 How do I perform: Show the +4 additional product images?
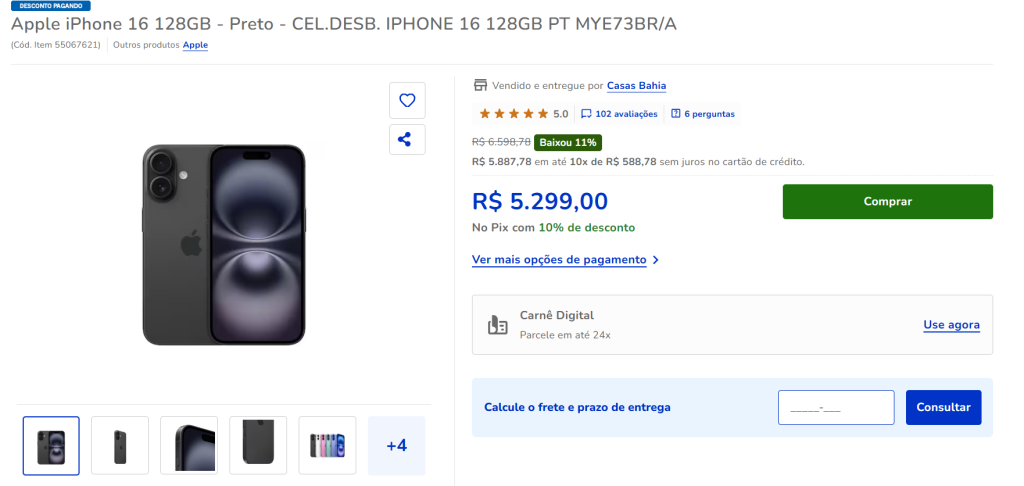pyautogui.click(x=396, y=445)
